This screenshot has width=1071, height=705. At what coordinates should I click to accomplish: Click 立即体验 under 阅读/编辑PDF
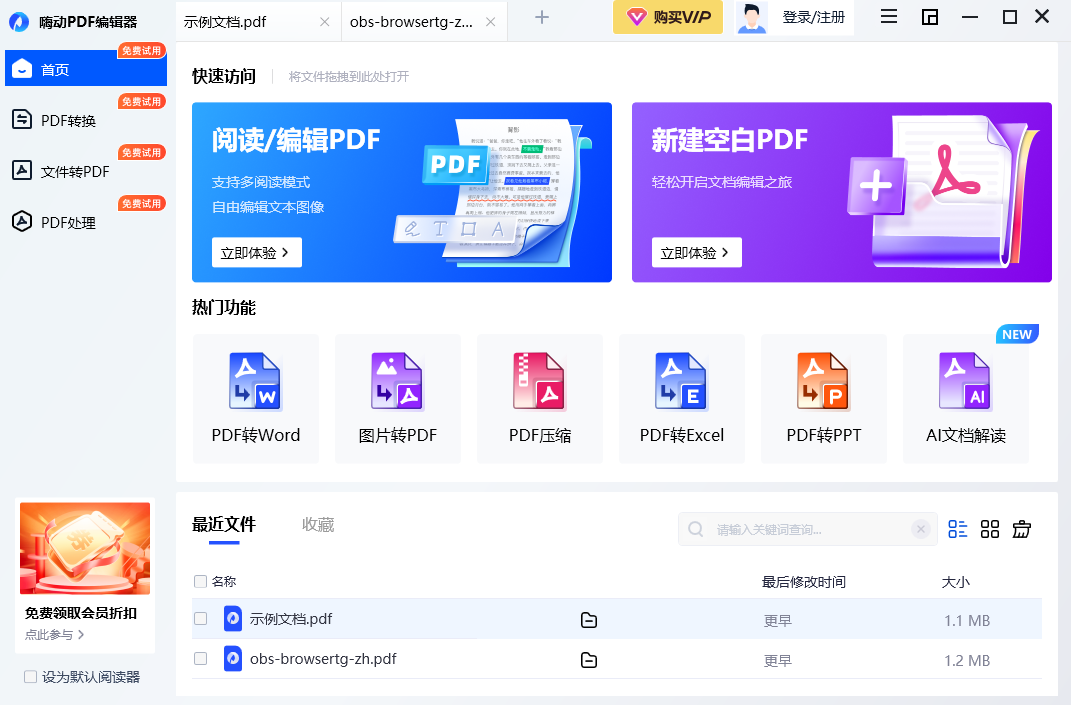click(256, 253)
